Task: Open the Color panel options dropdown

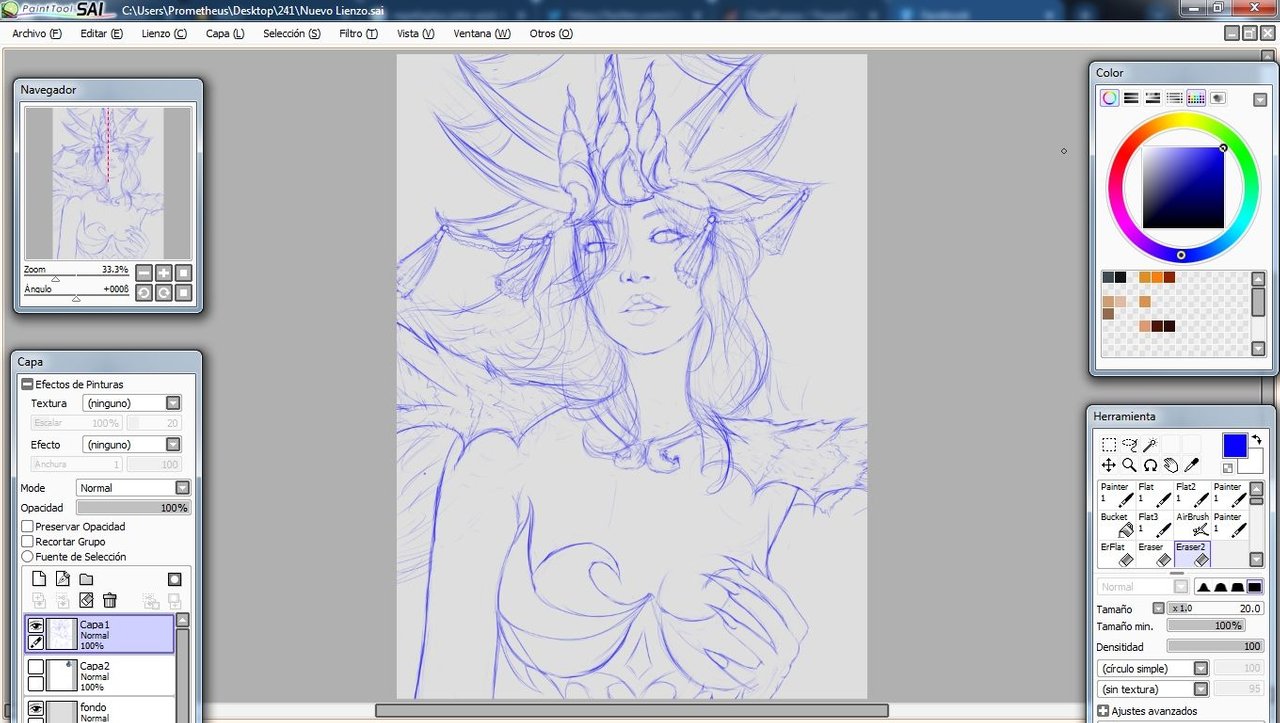Action: point(1260,99)
